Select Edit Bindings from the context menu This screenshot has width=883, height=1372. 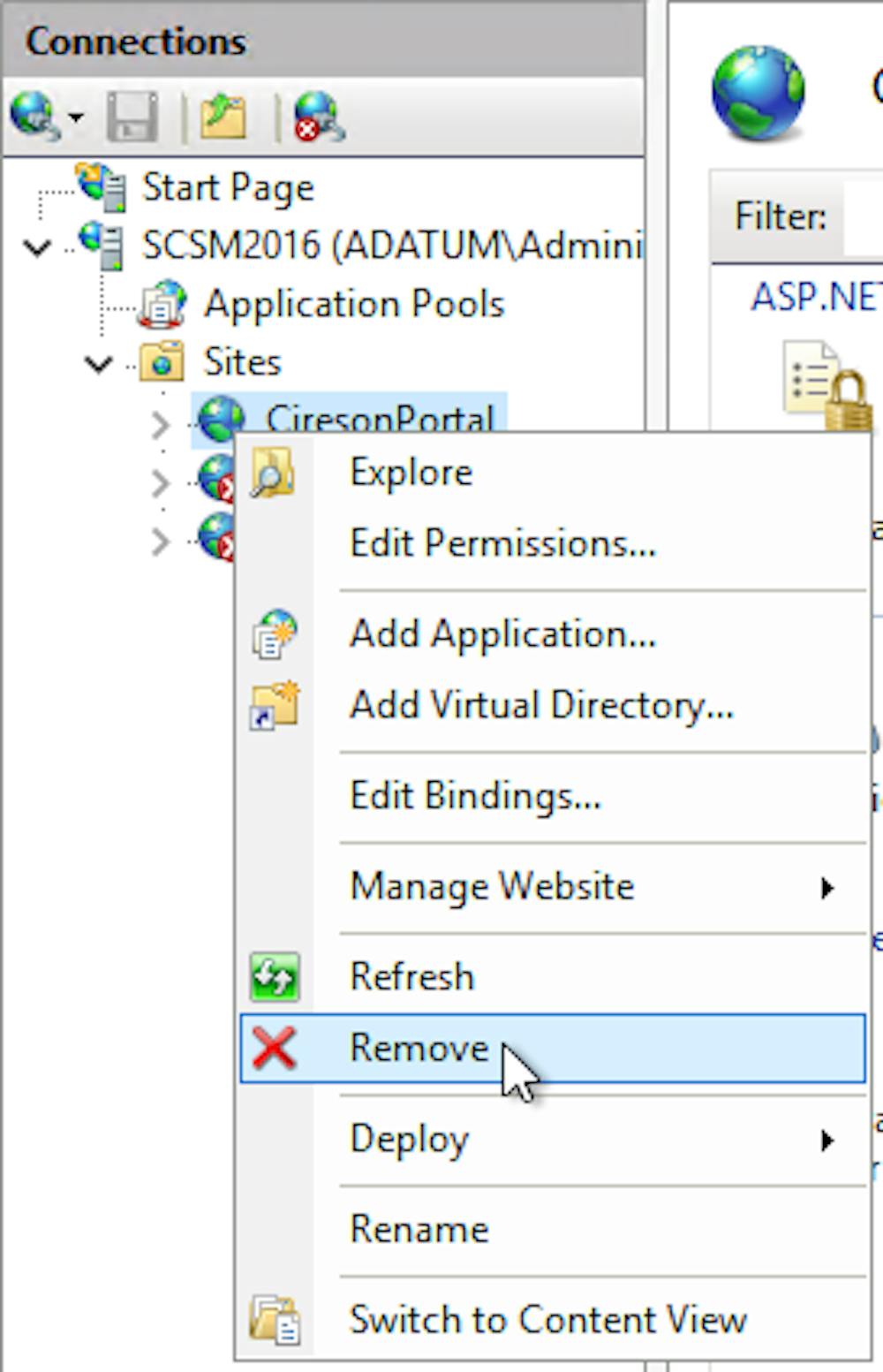[x=477, y=795]
